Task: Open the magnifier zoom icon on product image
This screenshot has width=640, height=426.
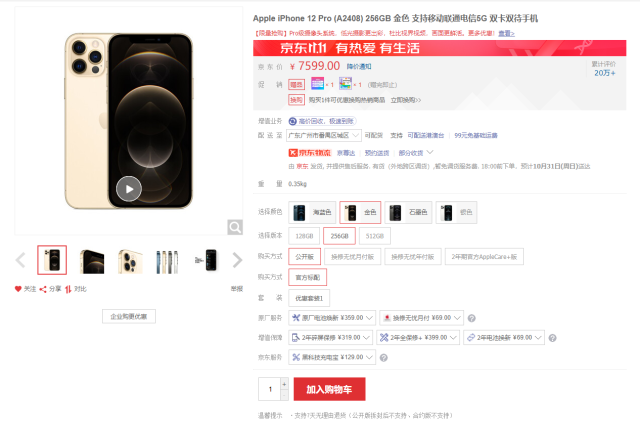Action: pos(235,227)
